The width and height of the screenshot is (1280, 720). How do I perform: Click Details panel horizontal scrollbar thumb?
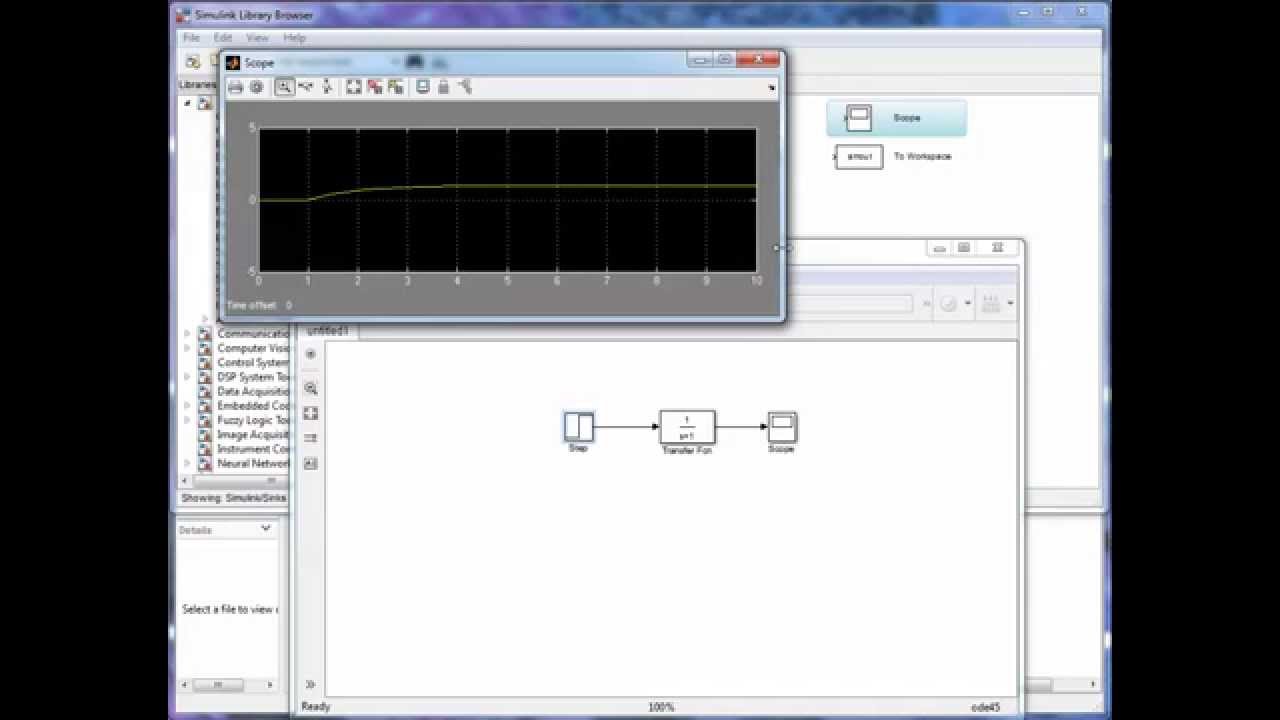tap(217, 685)
